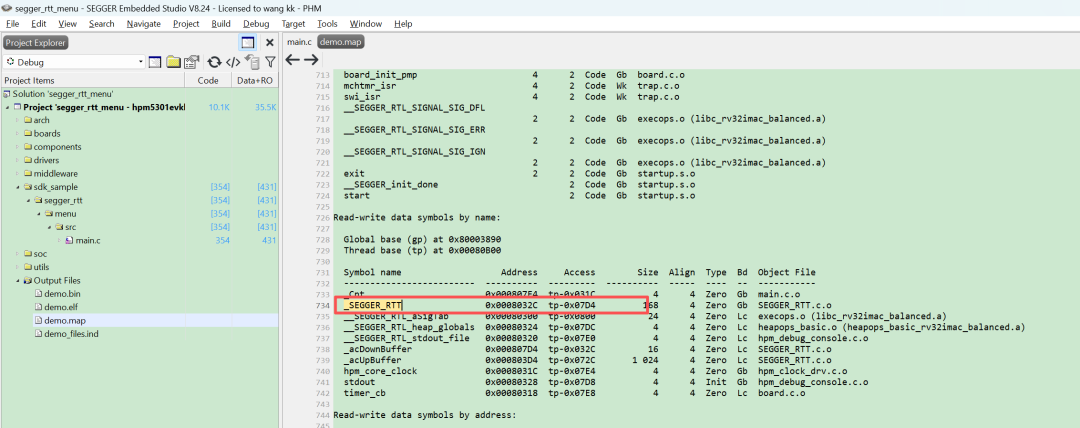Screen dimensions: 1080x428
Task: Click the navigate back arrow in editor
Action: [293, 61]
